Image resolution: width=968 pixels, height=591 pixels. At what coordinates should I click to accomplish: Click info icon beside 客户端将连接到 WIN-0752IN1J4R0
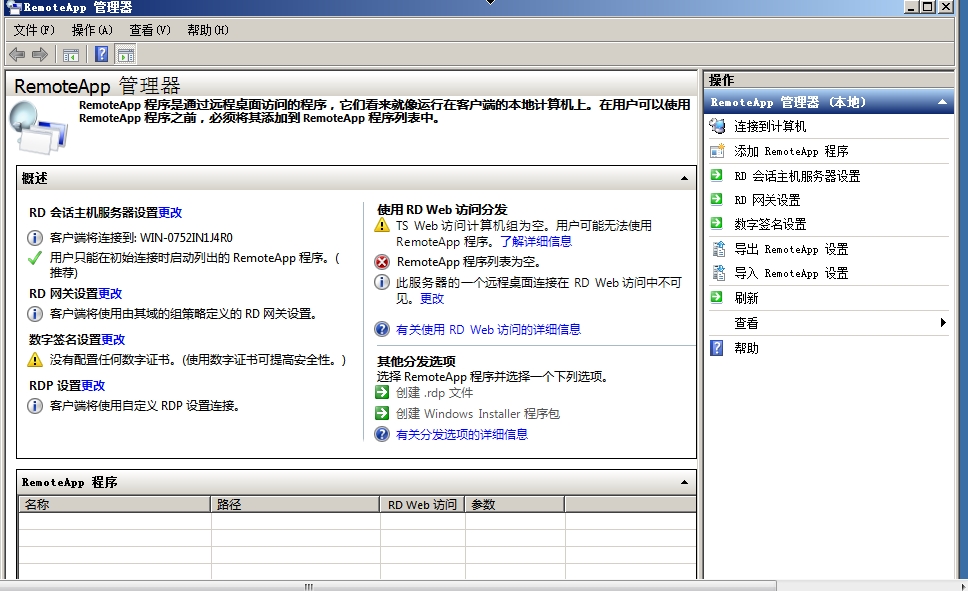35,238
